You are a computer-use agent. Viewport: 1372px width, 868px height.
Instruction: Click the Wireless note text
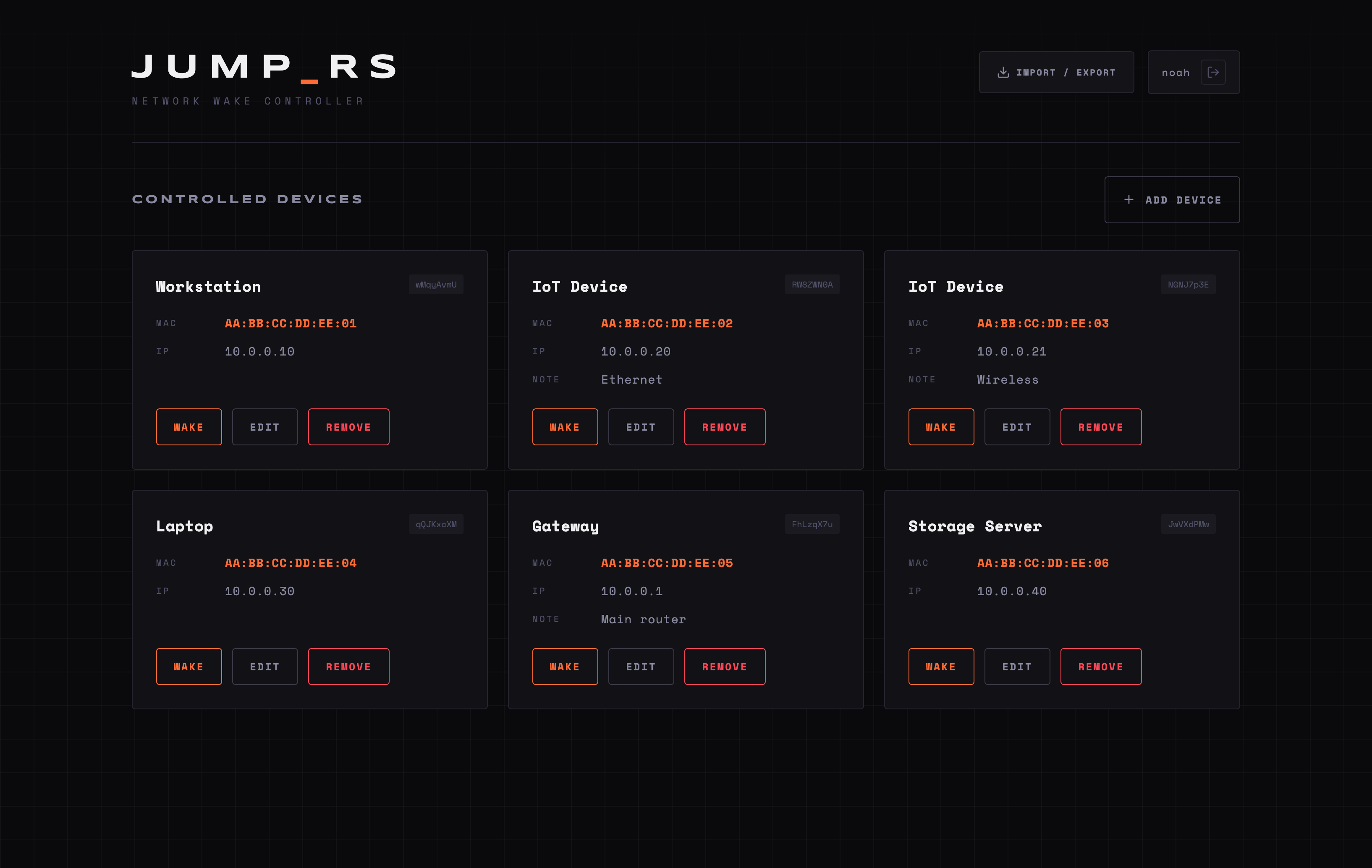[x=1007, y=380]
